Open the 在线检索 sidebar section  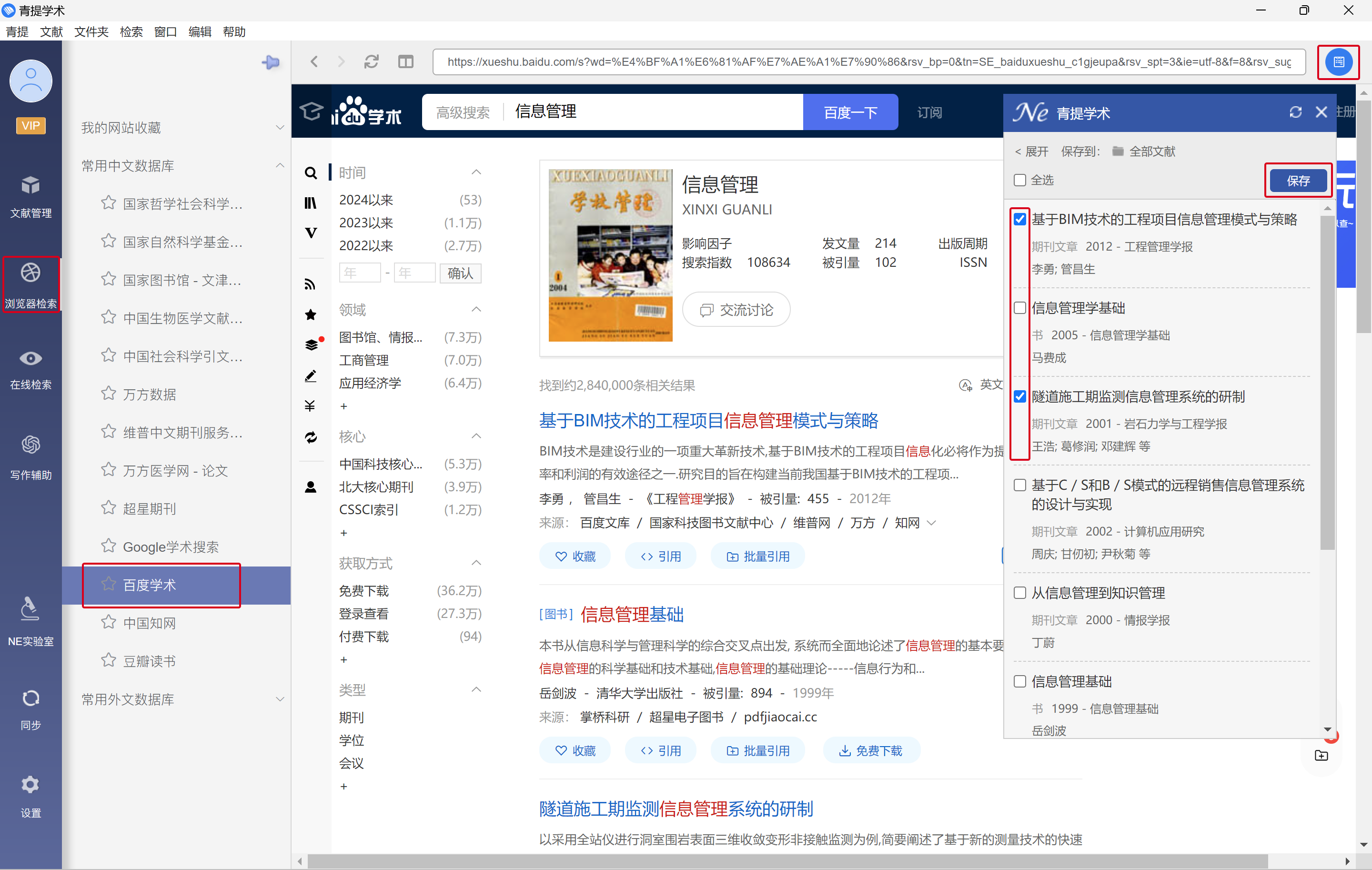[31, 369]
